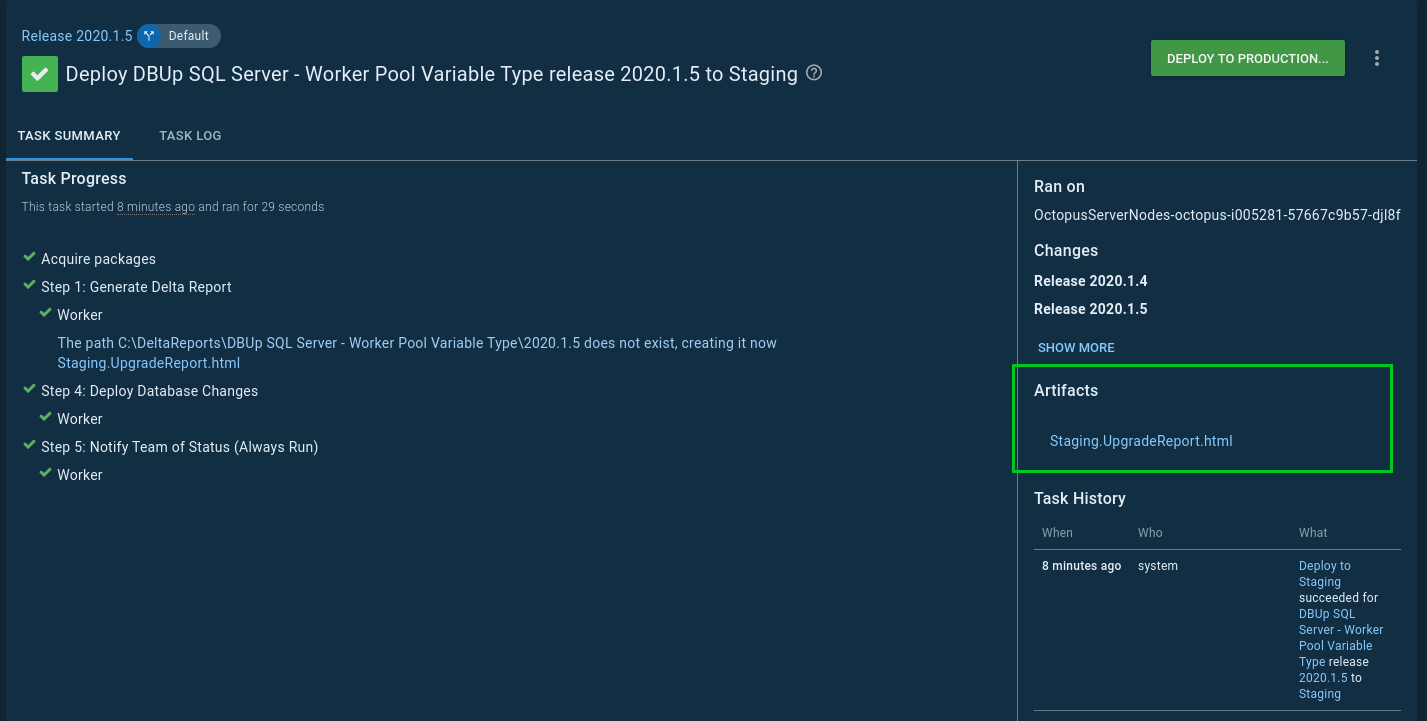
Task: Switch to the TASK LOG tab
Action: click(189, 135)
